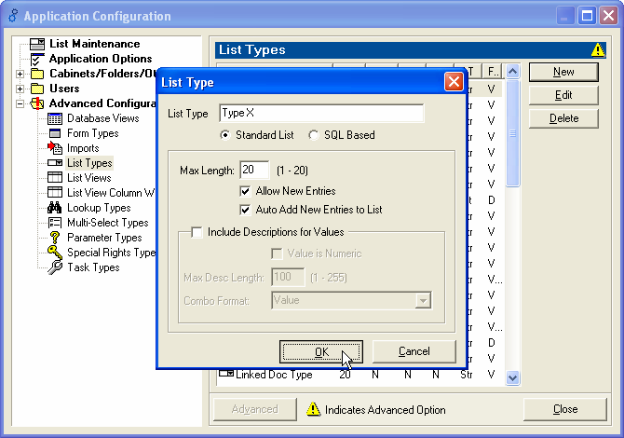This screenshot has height=438, width=624.
Task: Click warning icon in List Types header
Action: (x=598, y=50)
